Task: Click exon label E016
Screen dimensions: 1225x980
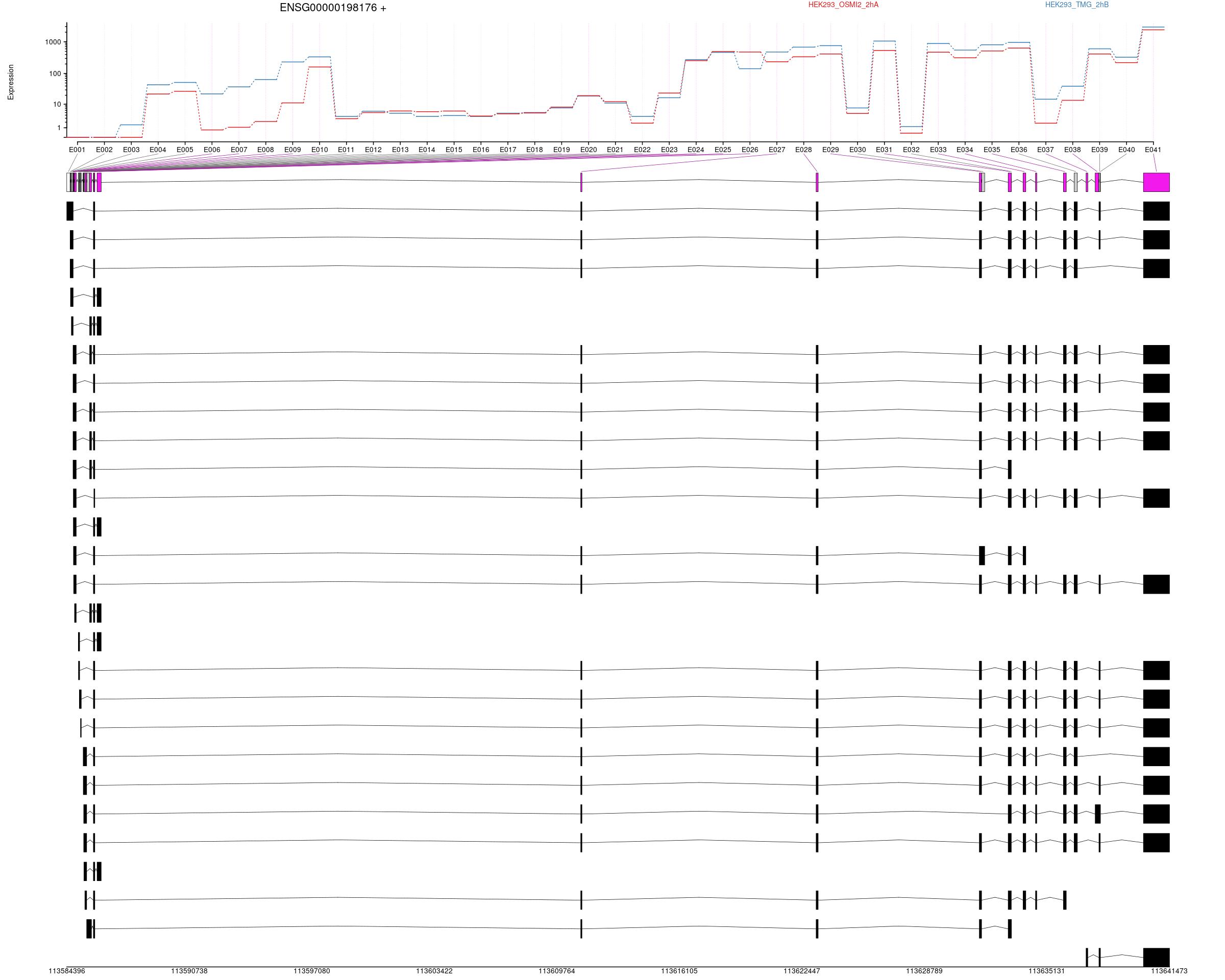Action: (481, 150)
